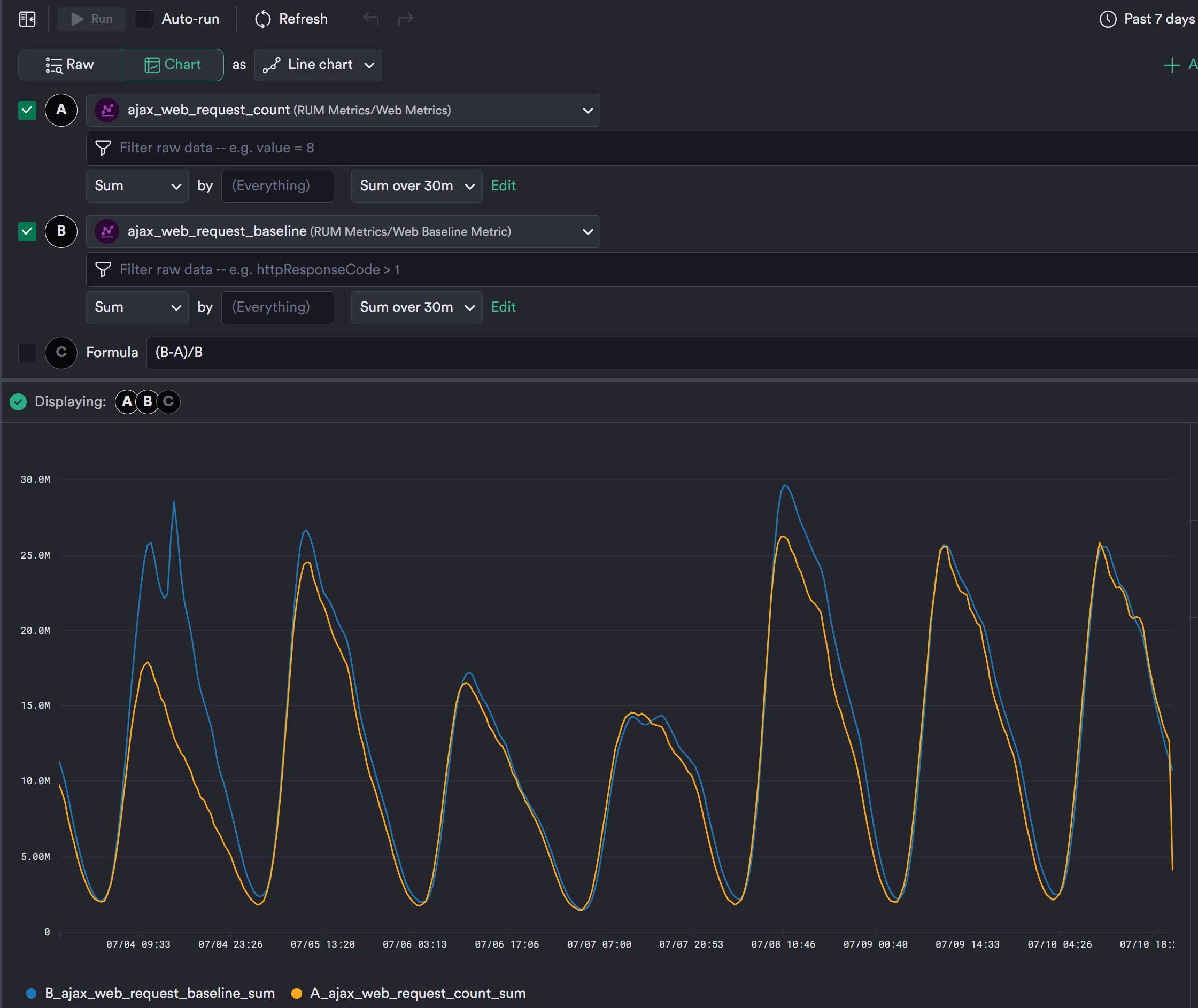
Task: Open the Line chart type dropdown
Action: 318,65
